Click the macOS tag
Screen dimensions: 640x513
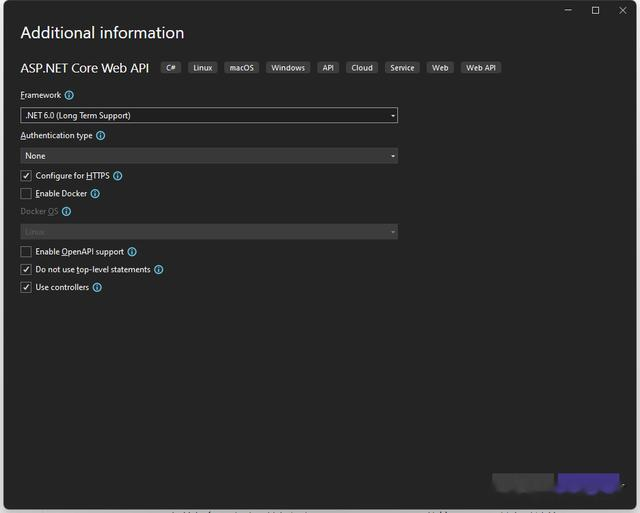(241, 68)
